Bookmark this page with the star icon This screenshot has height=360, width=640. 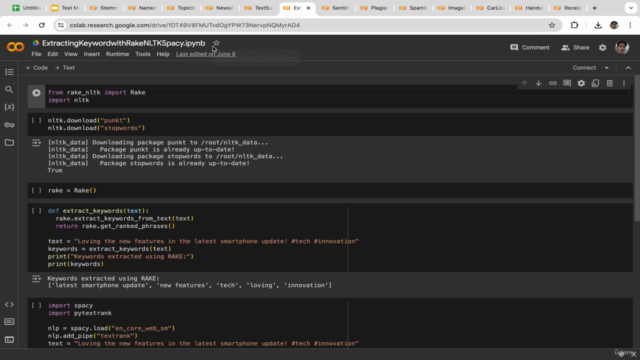(x=552, y=25)
